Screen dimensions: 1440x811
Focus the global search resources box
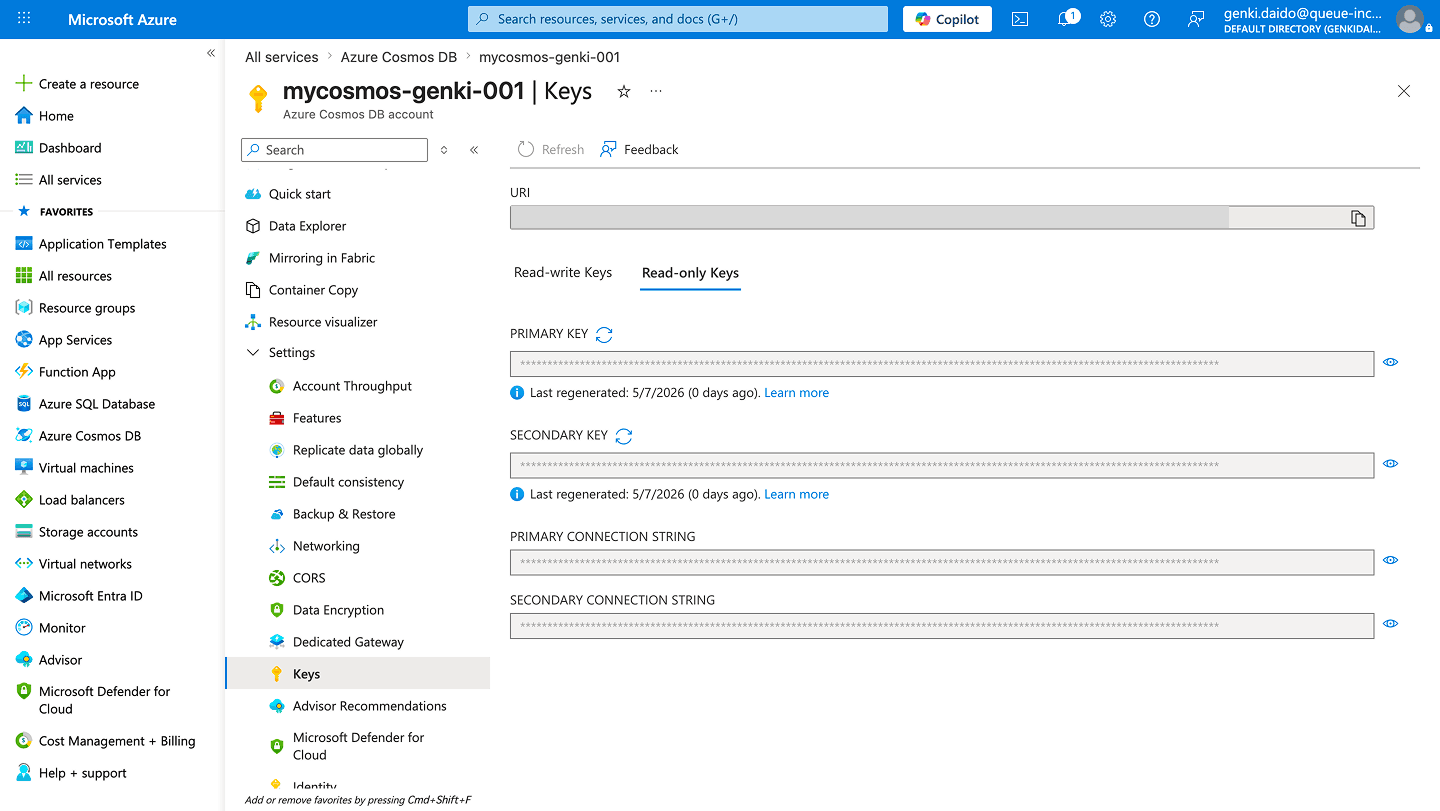[x=678, y=19]
